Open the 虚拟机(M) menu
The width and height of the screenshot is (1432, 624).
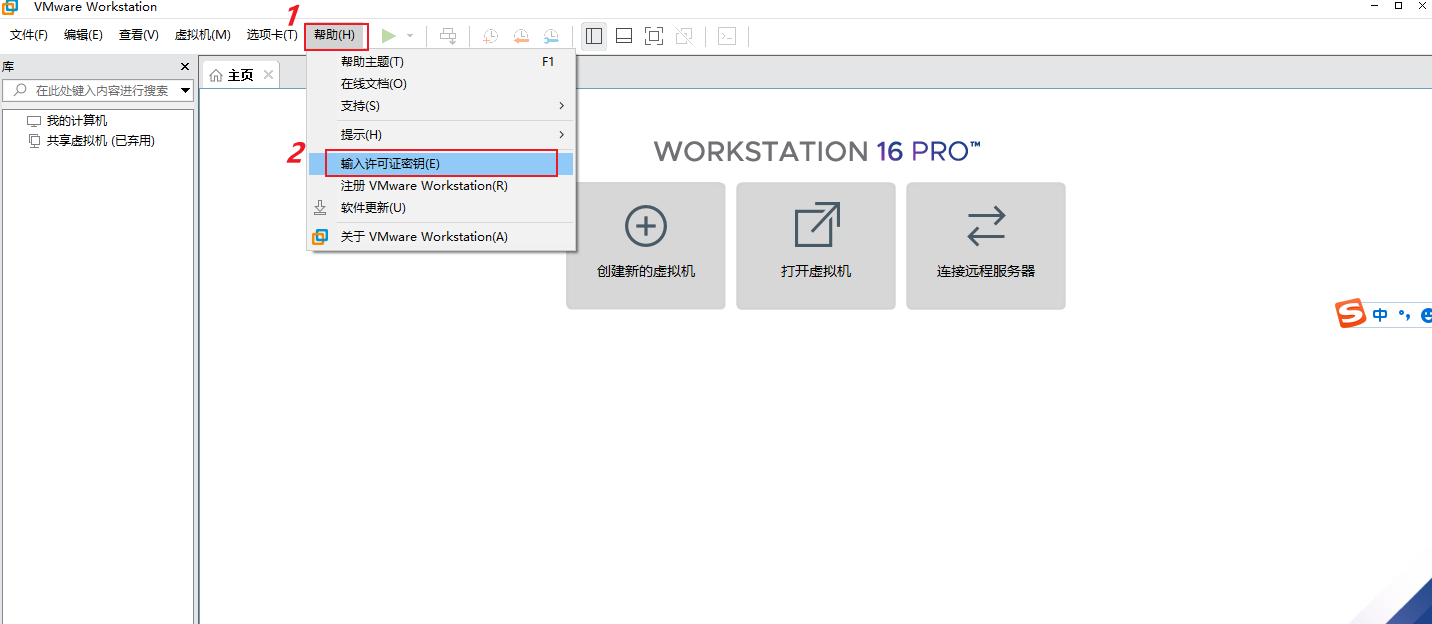[x=203, y=35]
